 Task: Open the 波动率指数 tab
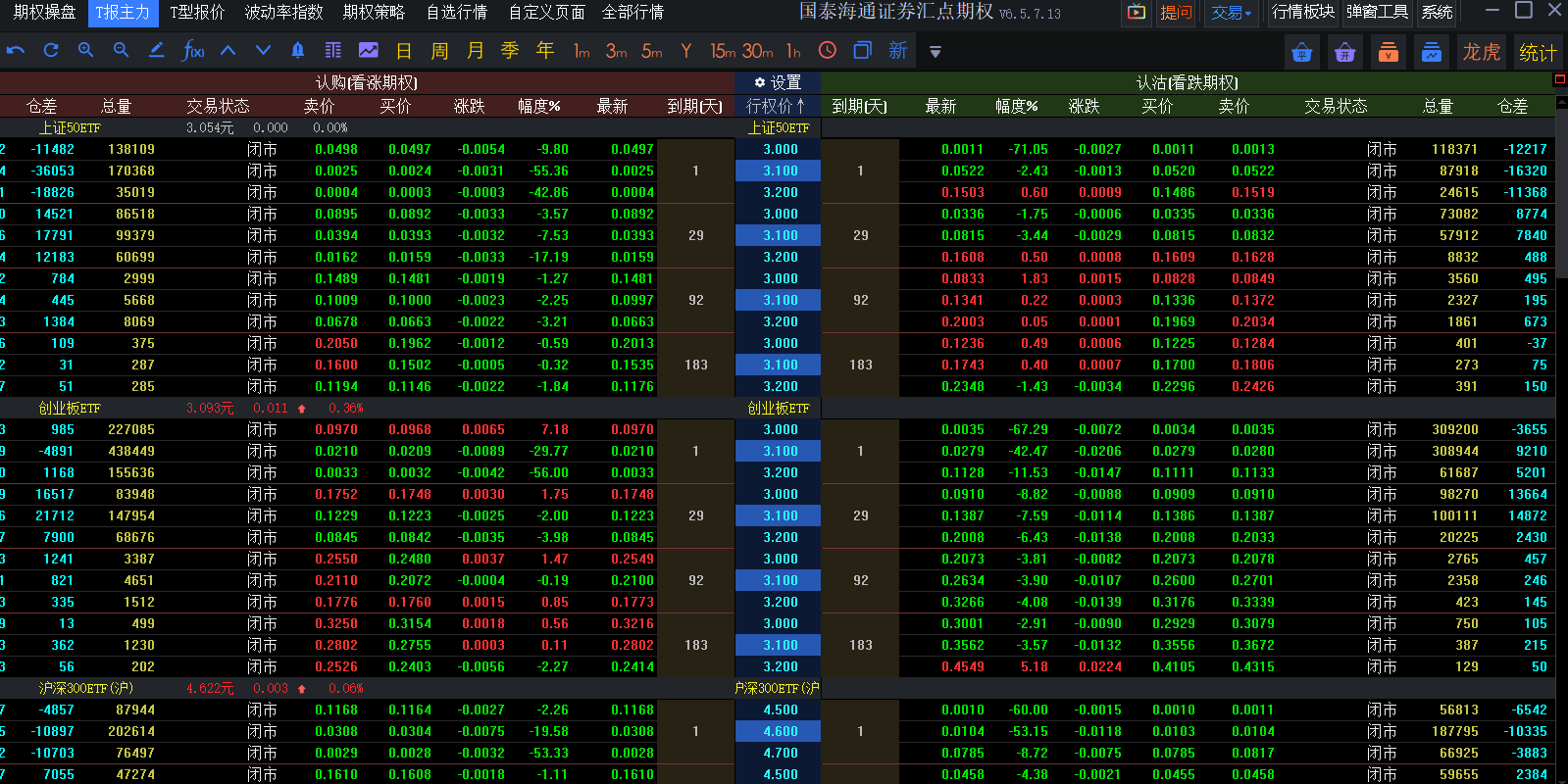coord(283,12)
